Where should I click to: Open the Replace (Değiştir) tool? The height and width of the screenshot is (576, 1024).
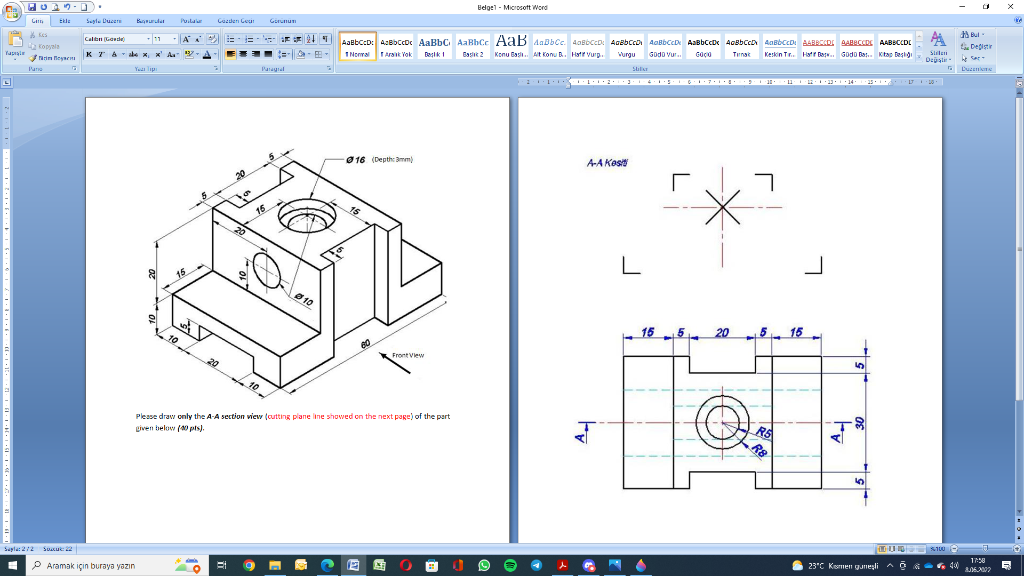pos(976,46)
